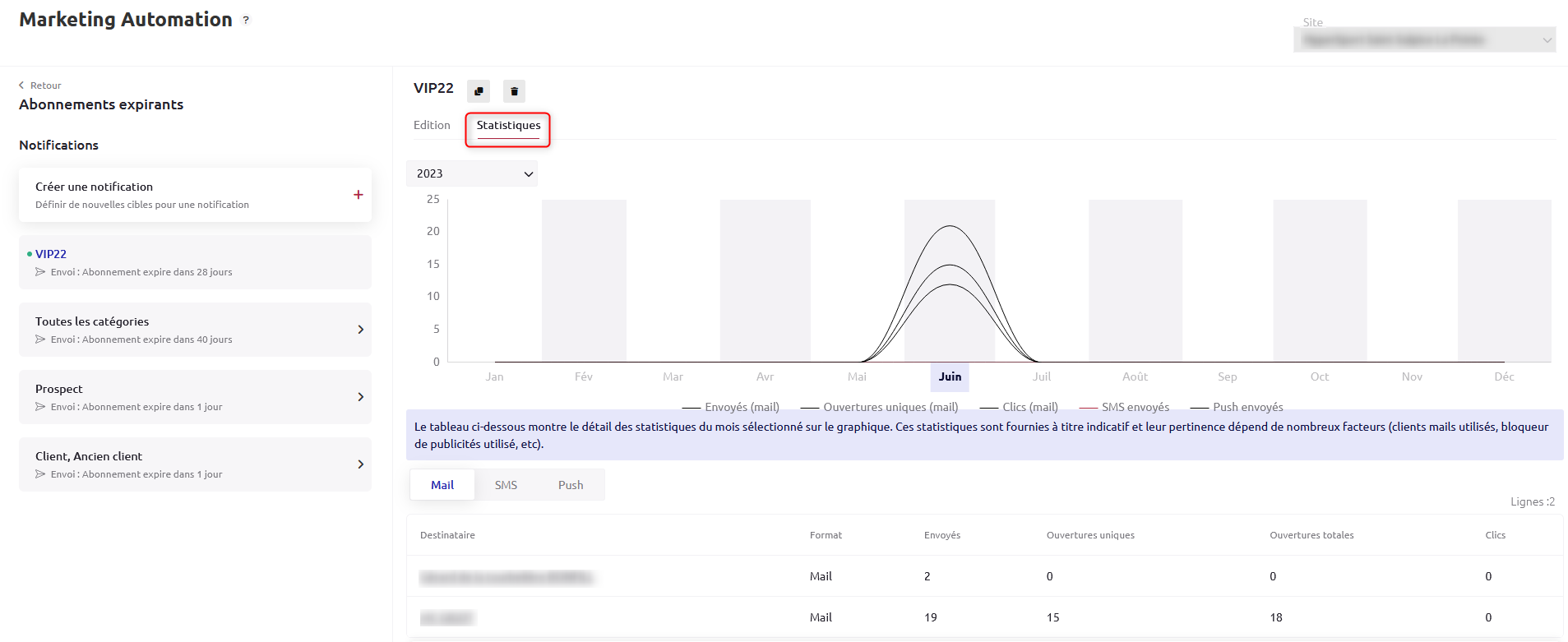The width and height of the screenshot is (1568, 642).
Task: Expand the Toutes les catégories chevron
Action: [x=360, y=330]
